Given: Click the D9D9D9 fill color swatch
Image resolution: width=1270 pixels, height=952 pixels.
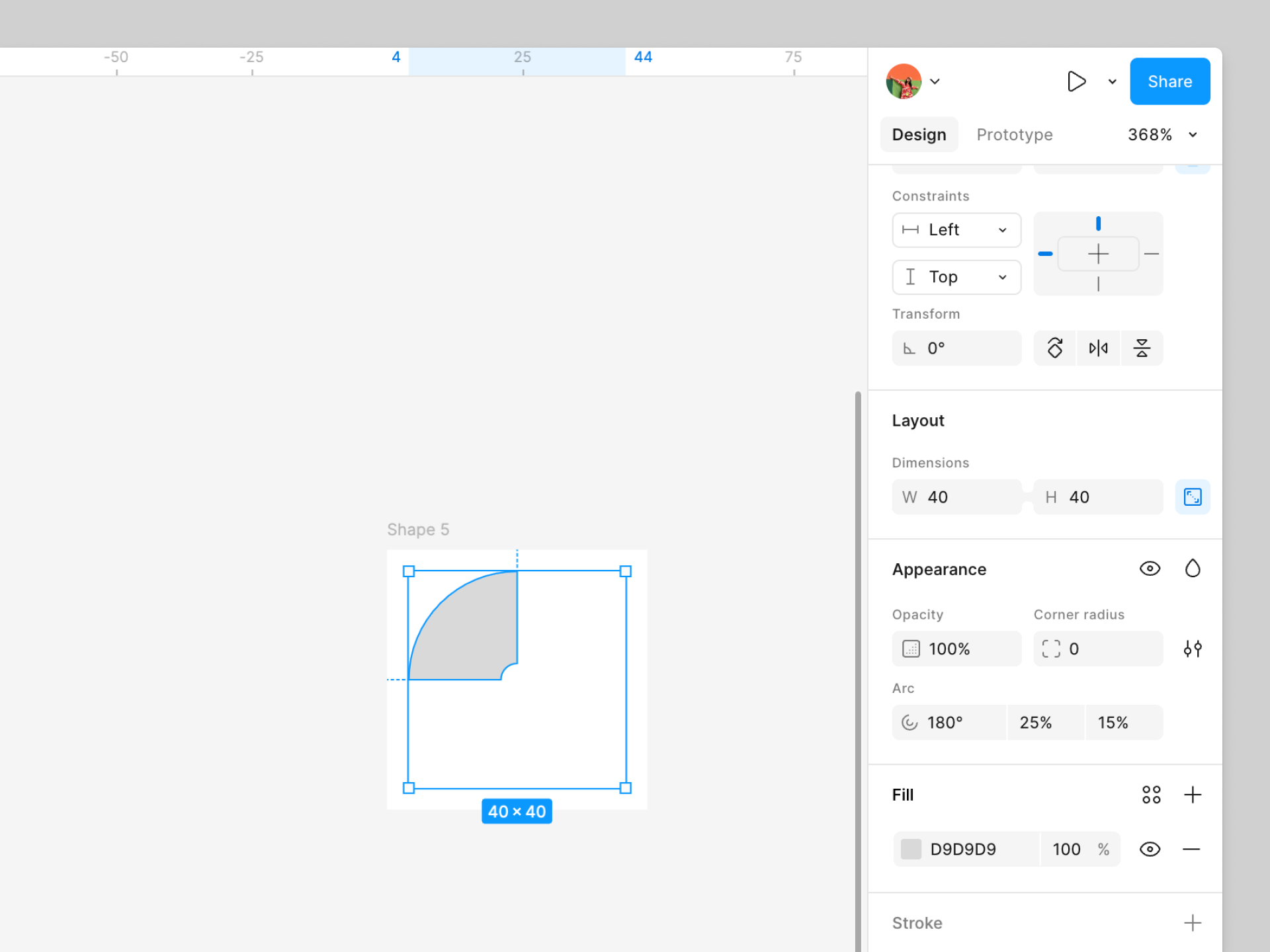Looking at the screenshot, I should [x=911, y=849].
